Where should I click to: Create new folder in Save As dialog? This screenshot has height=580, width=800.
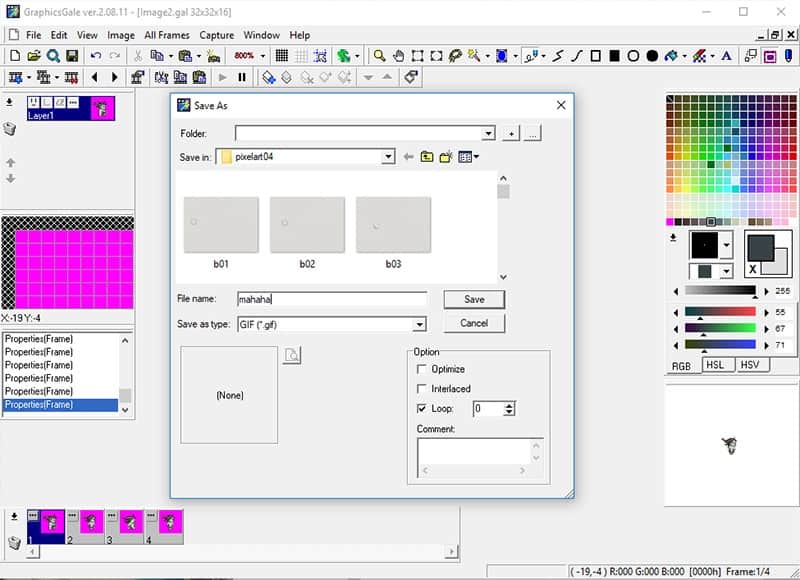(446, 157)
